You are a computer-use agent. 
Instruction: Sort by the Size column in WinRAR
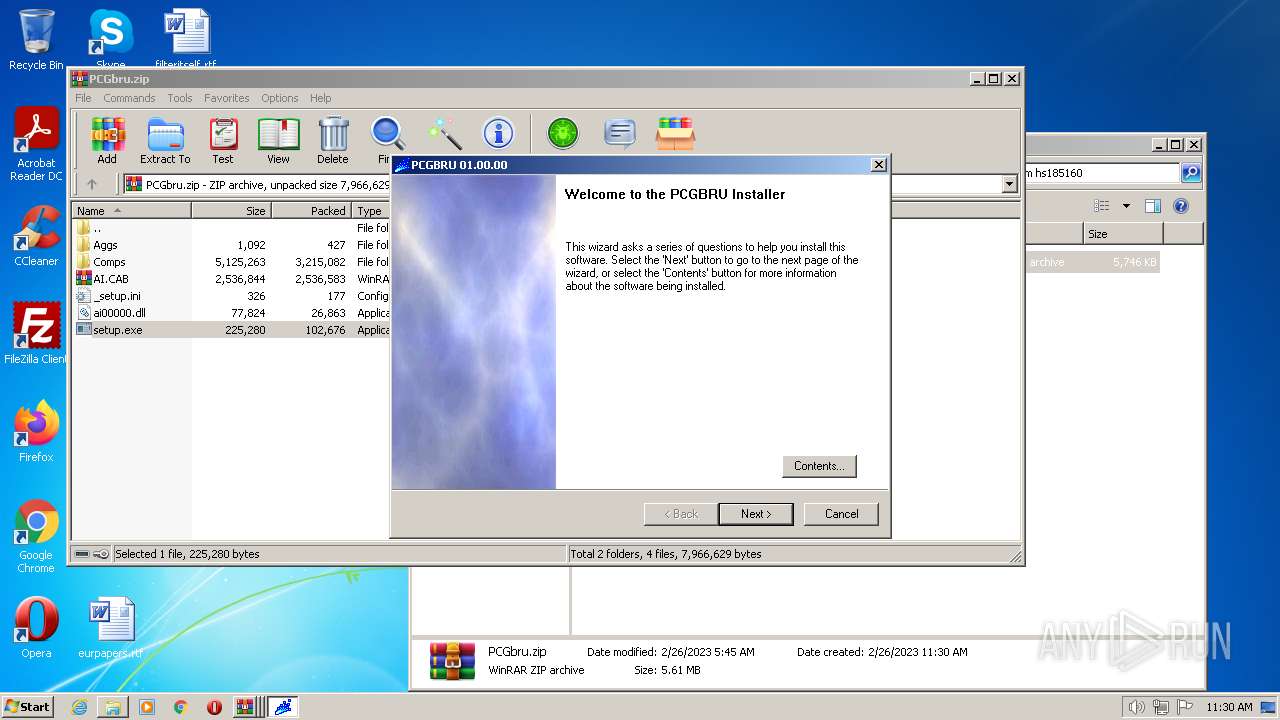(x=231, y=211)
